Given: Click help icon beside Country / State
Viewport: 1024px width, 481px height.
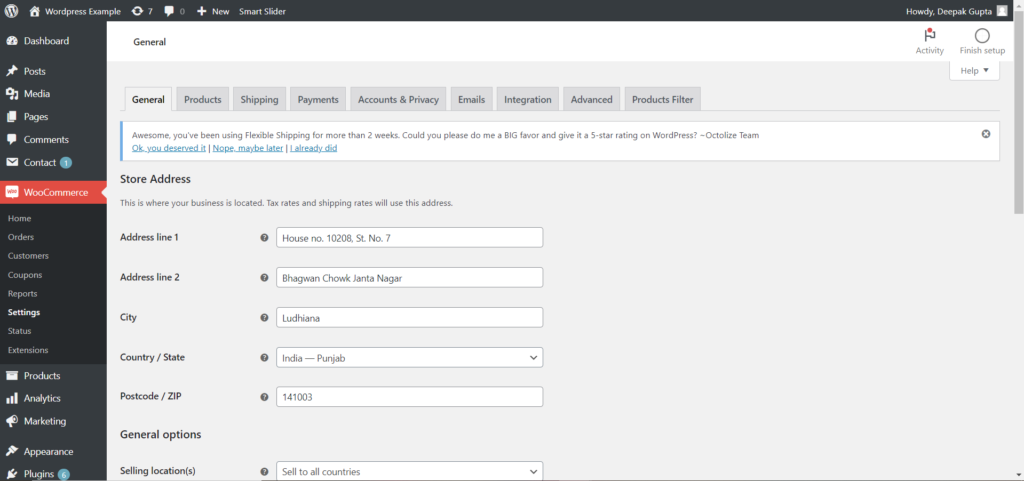Looking at the screenshot, I should coord(264,358).
